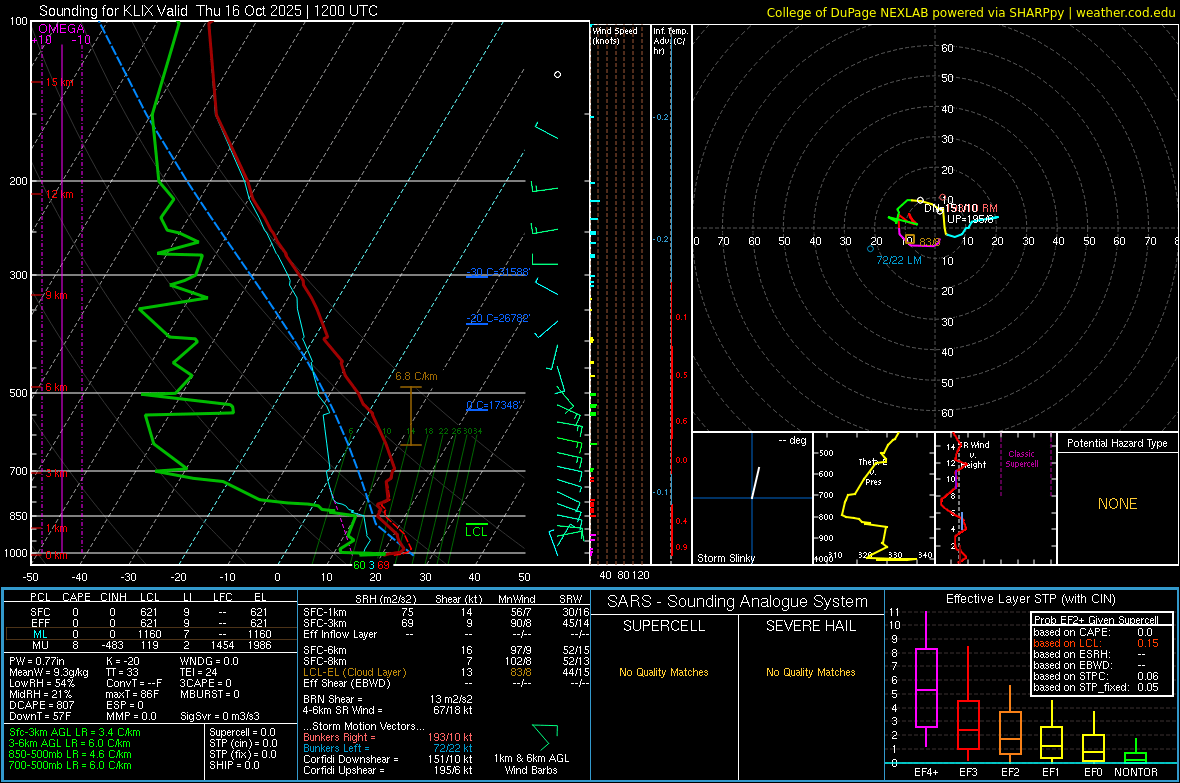Select the '15 km' height marker
The width and height of the screenshot is (1180, 783).
click(59, 82)
